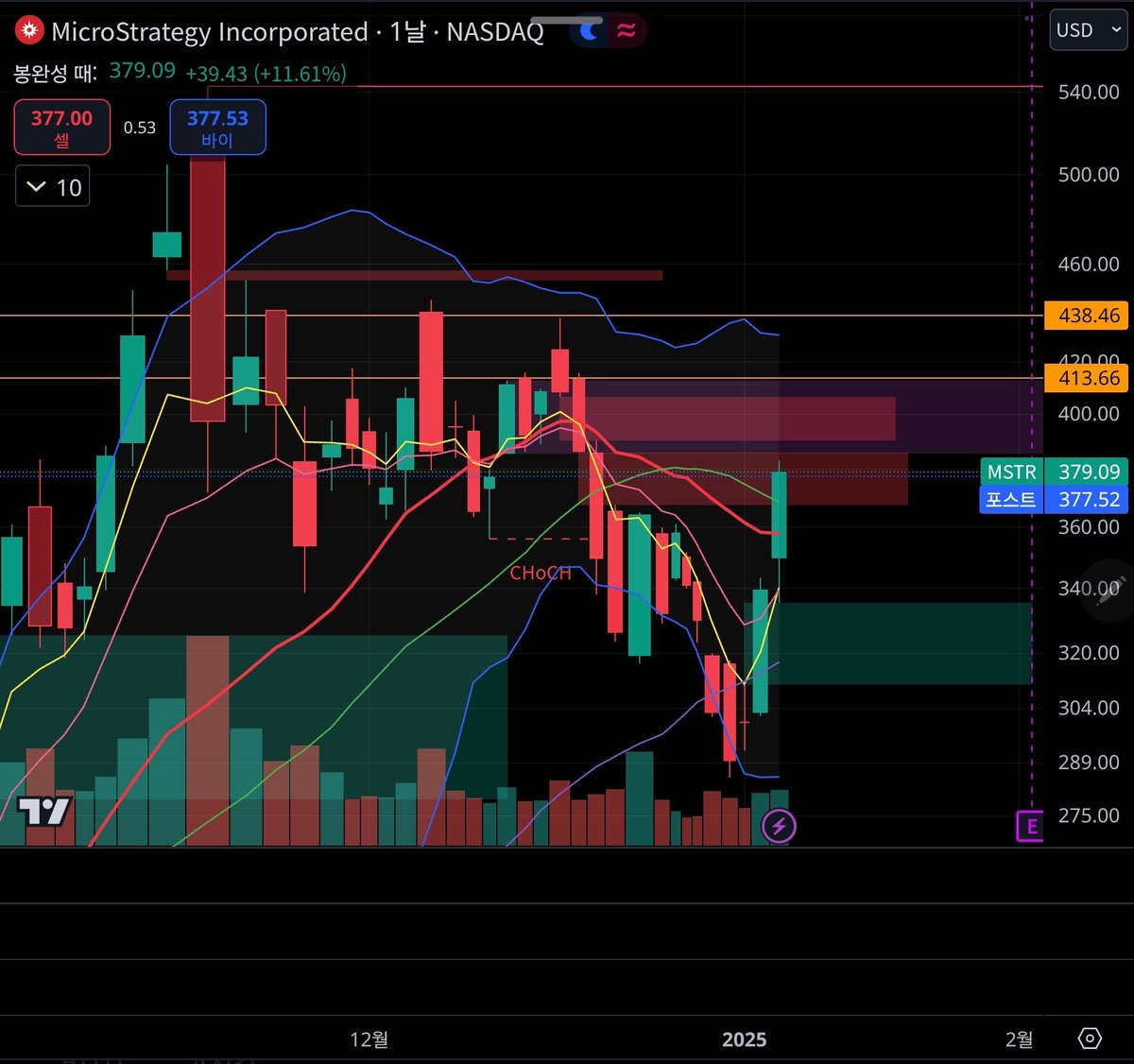The width and height of the screenshot is (1134, 1064).
Task: Click the red wave indicator icon
Action: (x=627, y=31)
